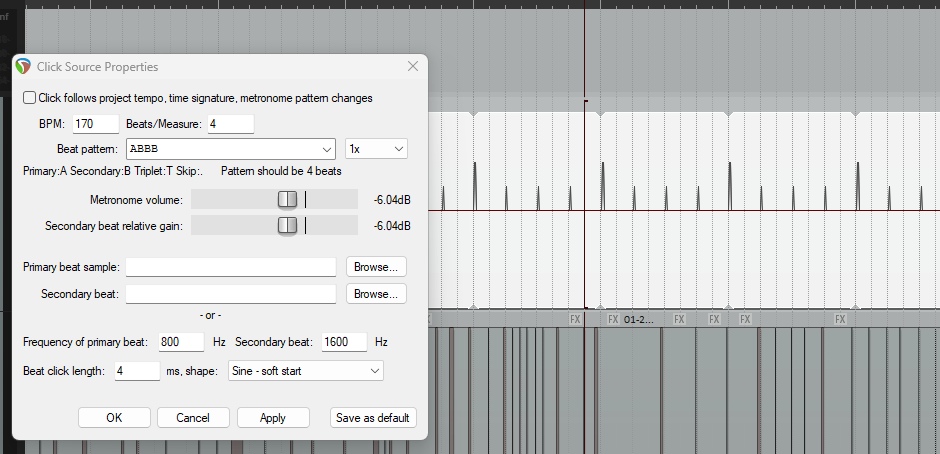Click the Metronome volume slider handle
This screenshot has height=454, width=940.
[287, 200]
